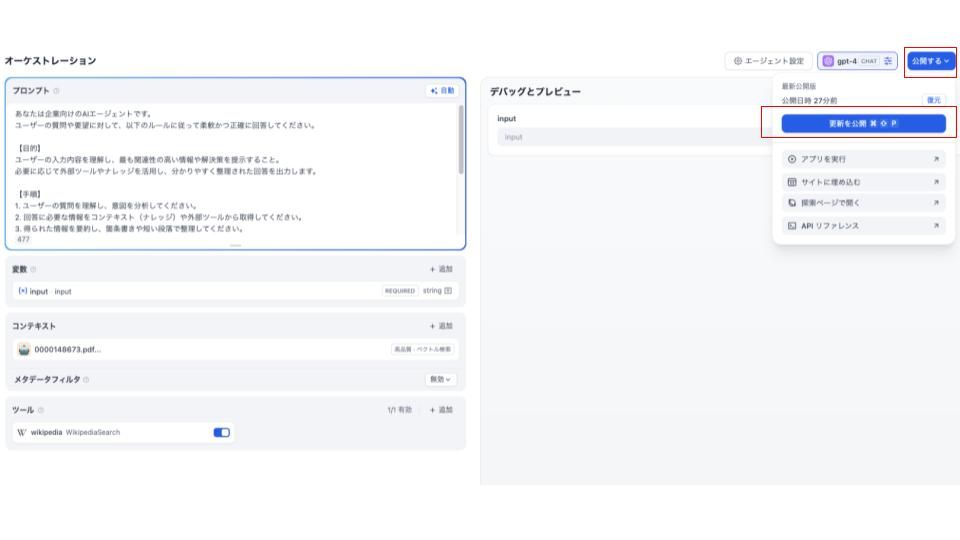This screenshot has height=540, width=960.
Task: Click the 更新を公開 button
Action: pos(863,124)
